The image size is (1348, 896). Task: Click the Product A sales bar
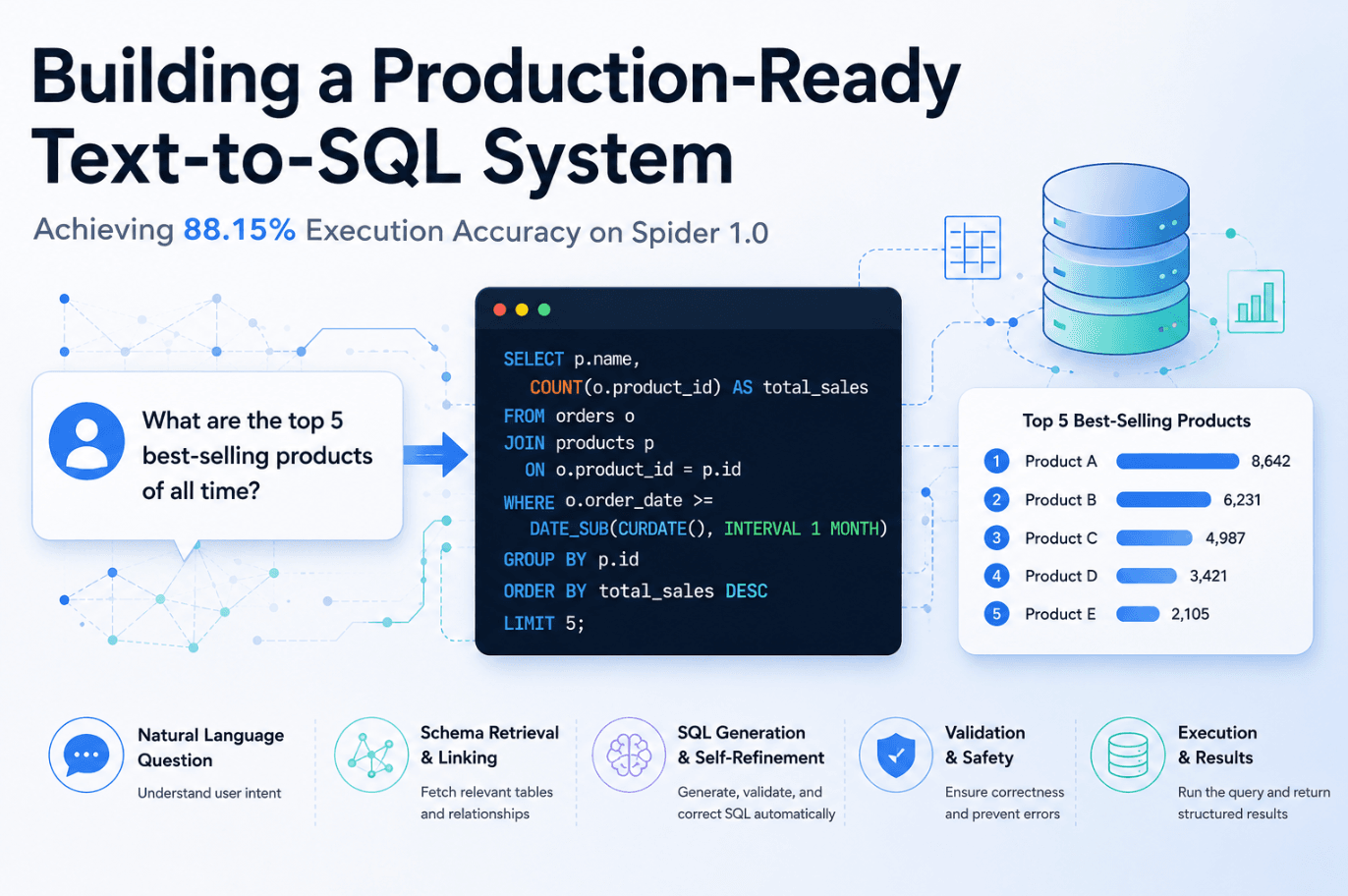pyautogui.click(x=1178, y=461)
